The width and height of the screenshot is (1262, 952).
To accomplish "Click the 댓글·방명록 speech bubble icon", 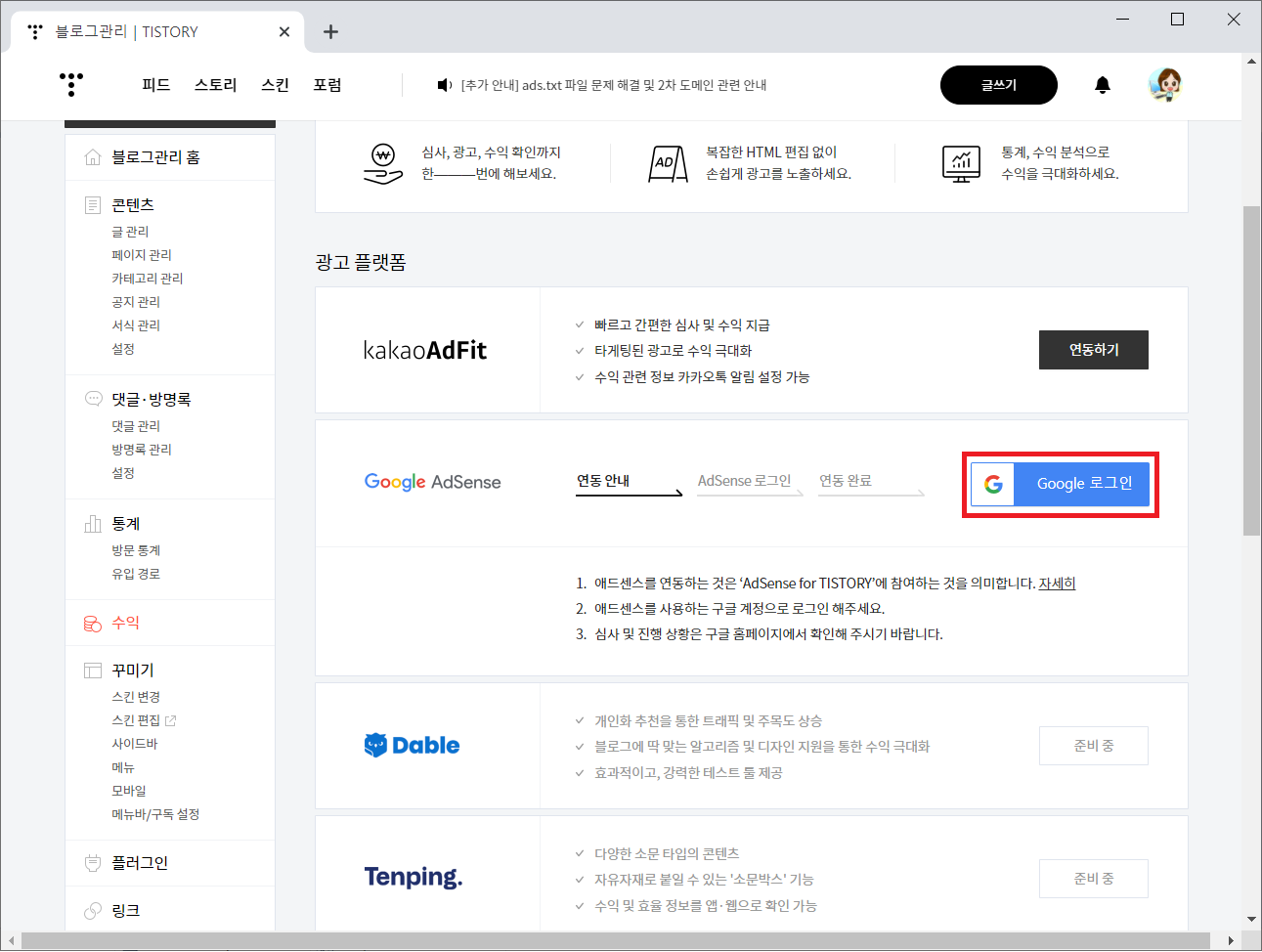I will click(x=93, y=399).
